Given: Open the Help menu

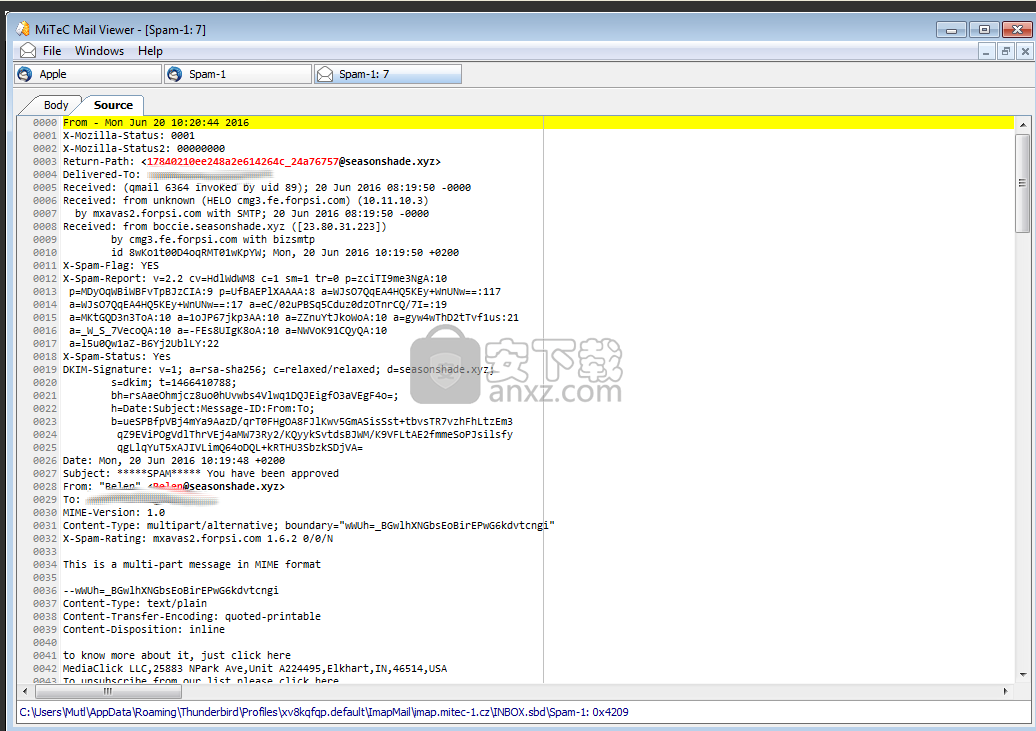Looking at the screenshot, I should tap(150, 51).
